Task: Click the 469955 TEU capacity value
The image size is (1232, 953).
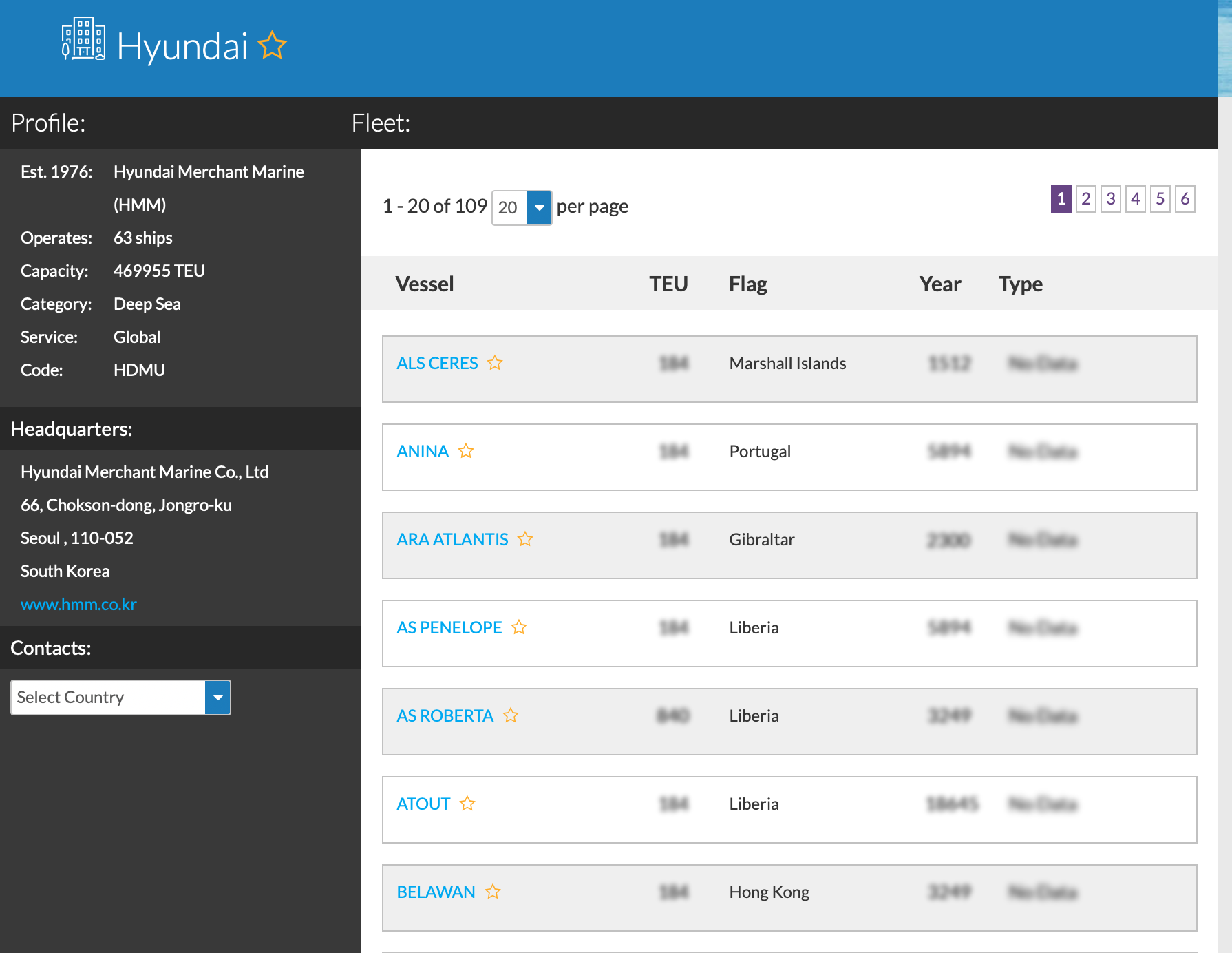Action: [x=159, y=271]
